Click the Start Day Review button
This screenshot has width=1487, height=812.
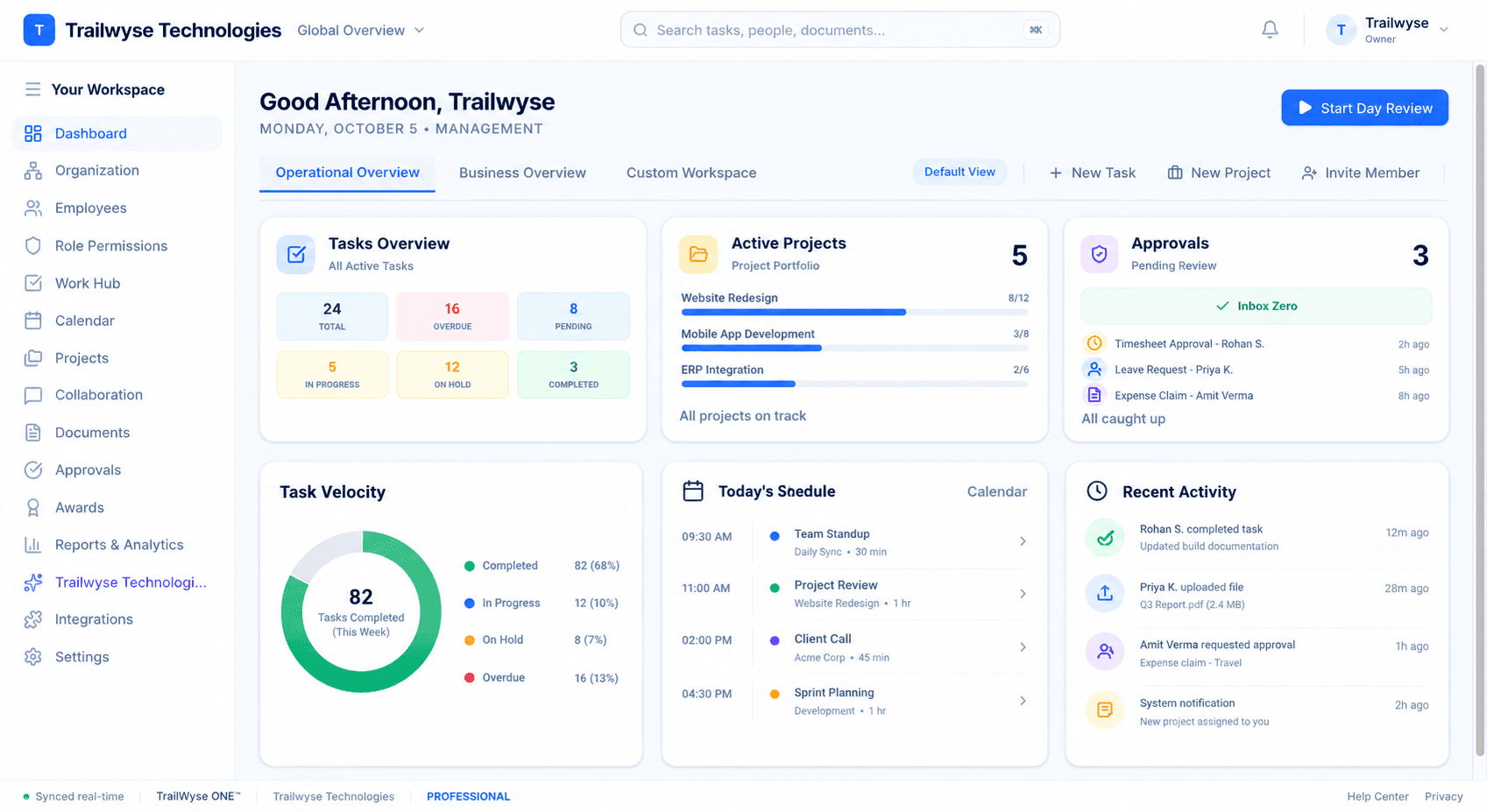click(1364, 108)
